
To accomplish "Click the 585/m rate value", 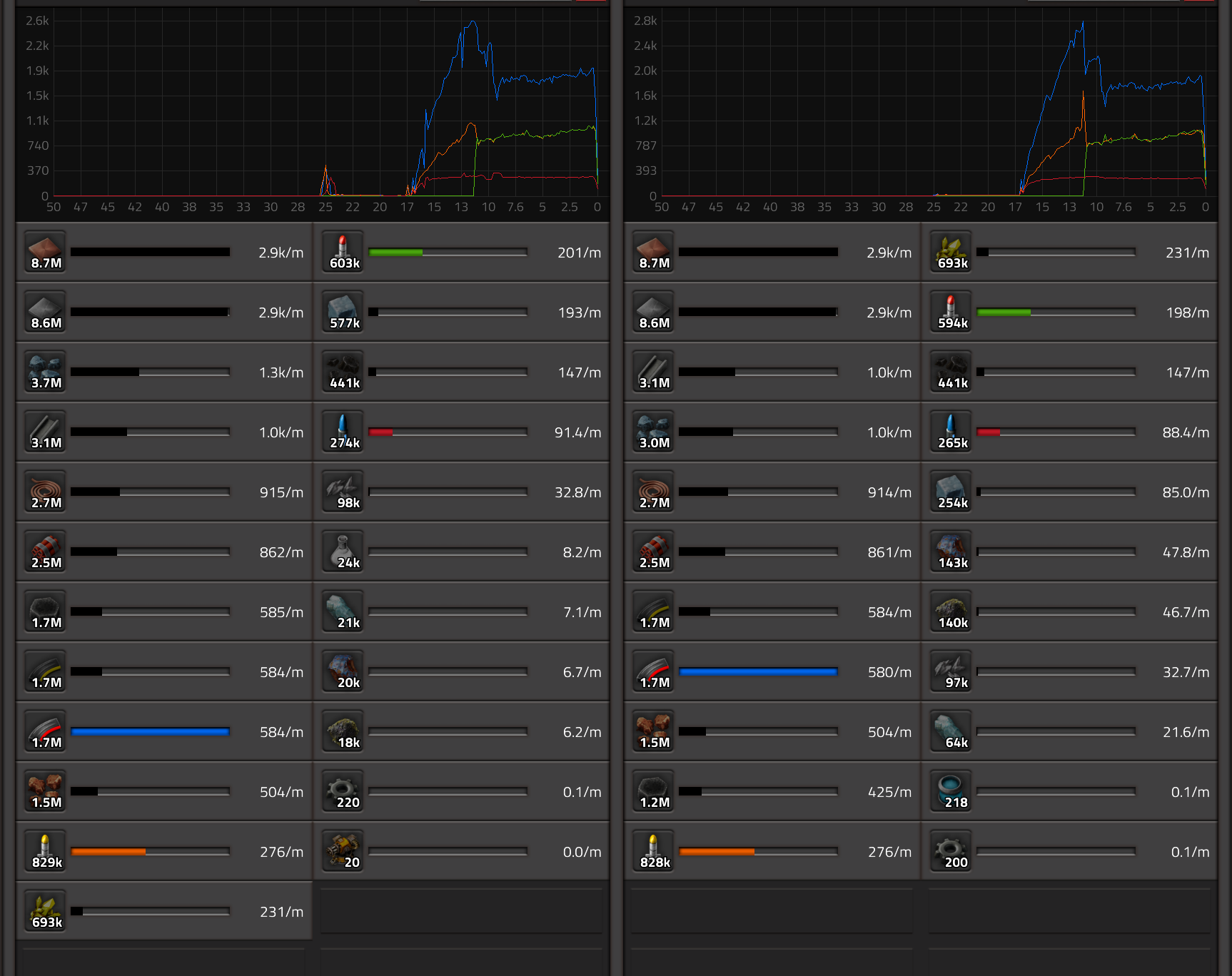I will (282, 612).
